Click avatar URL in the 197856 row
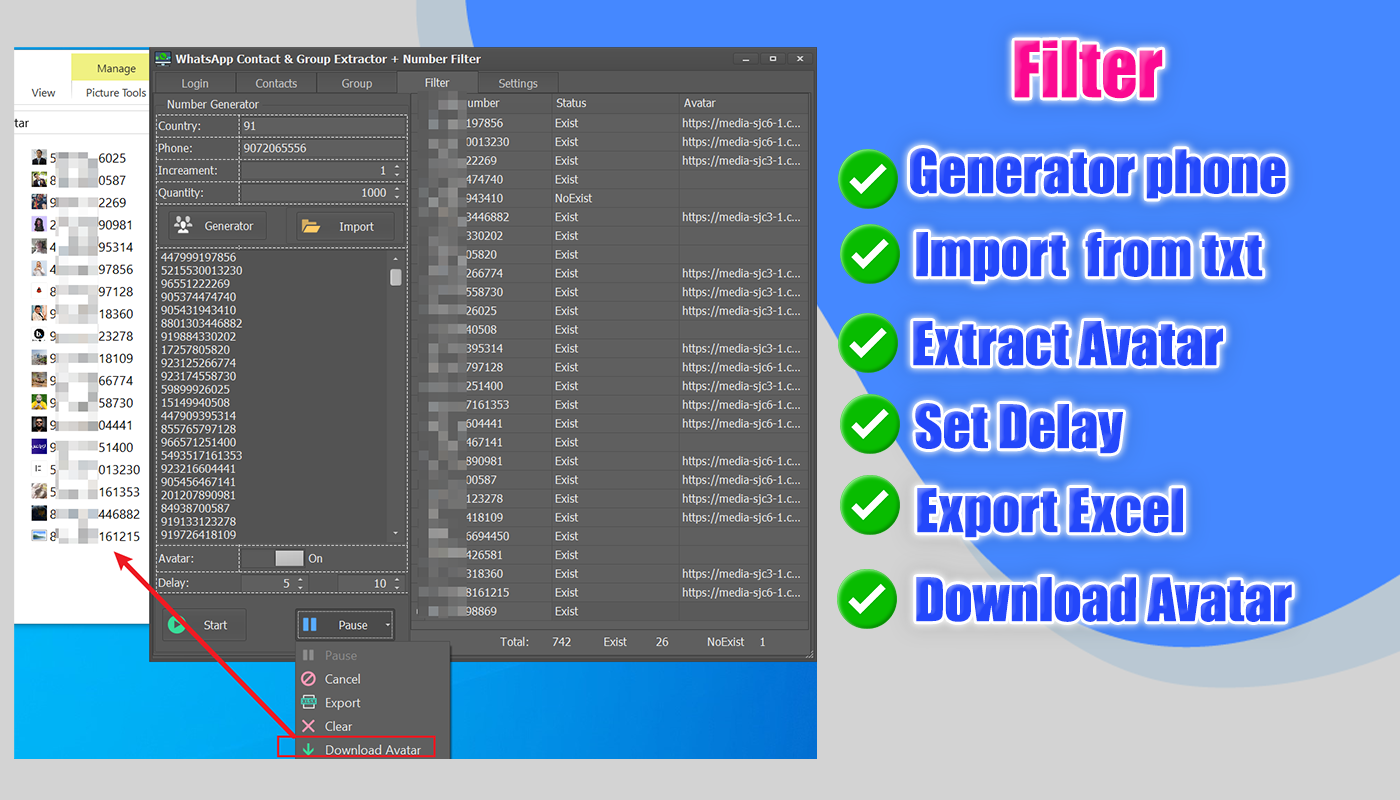The image size is (1400, 800). pyautogui.click(x=742, y=123)
